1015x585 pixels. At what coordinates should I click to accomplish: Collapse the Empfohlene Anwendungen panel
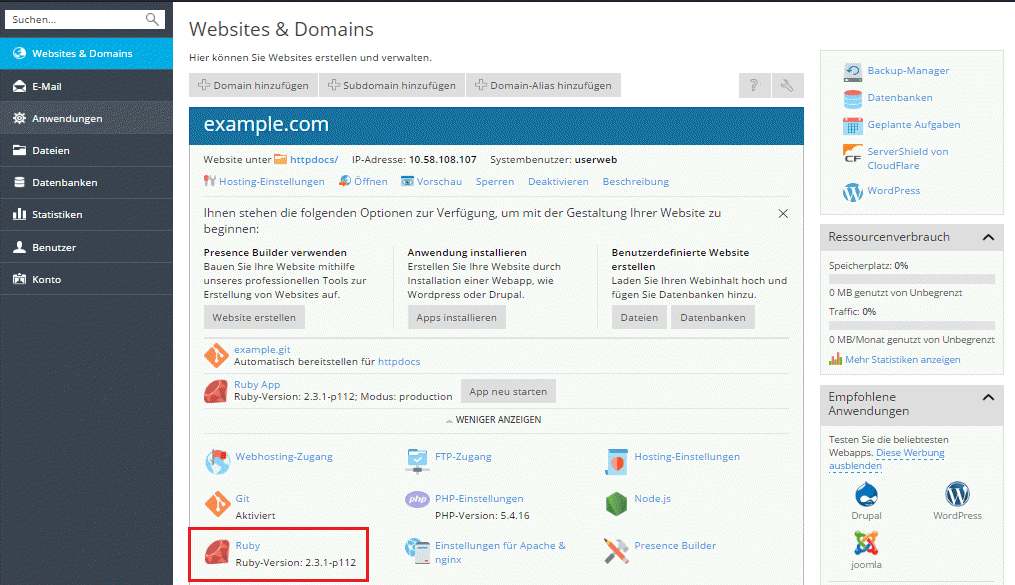click(x=988, y=397)
